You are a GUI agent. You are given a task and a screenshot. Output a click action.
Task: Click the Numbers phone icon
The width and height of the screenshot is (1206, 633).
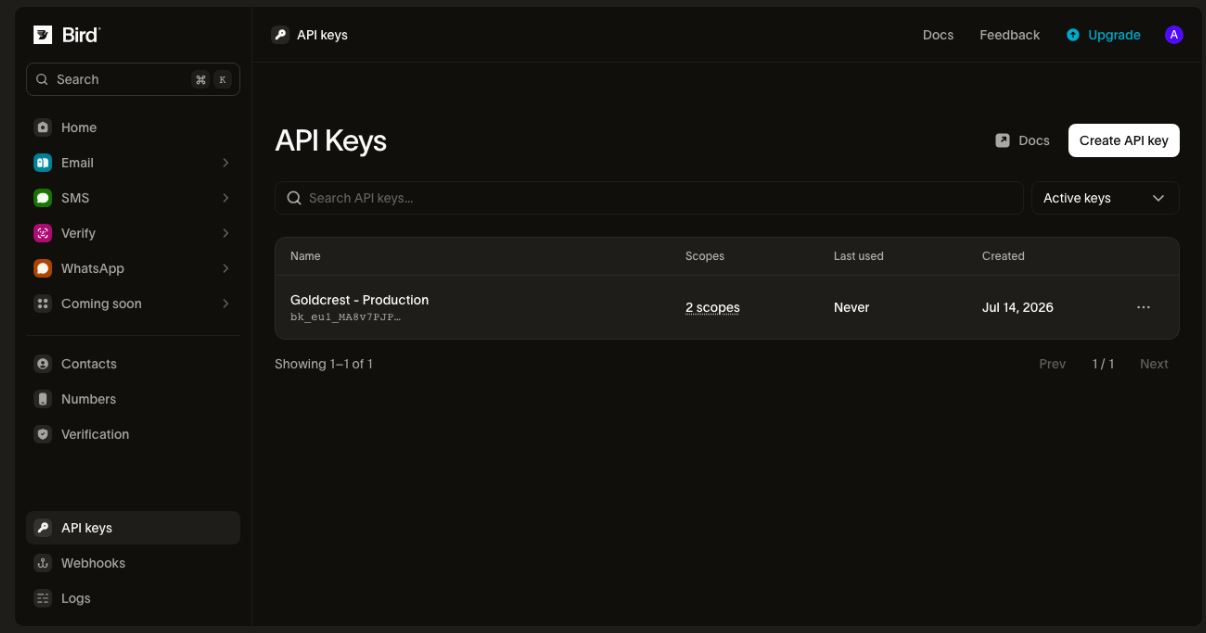(42, 399)
